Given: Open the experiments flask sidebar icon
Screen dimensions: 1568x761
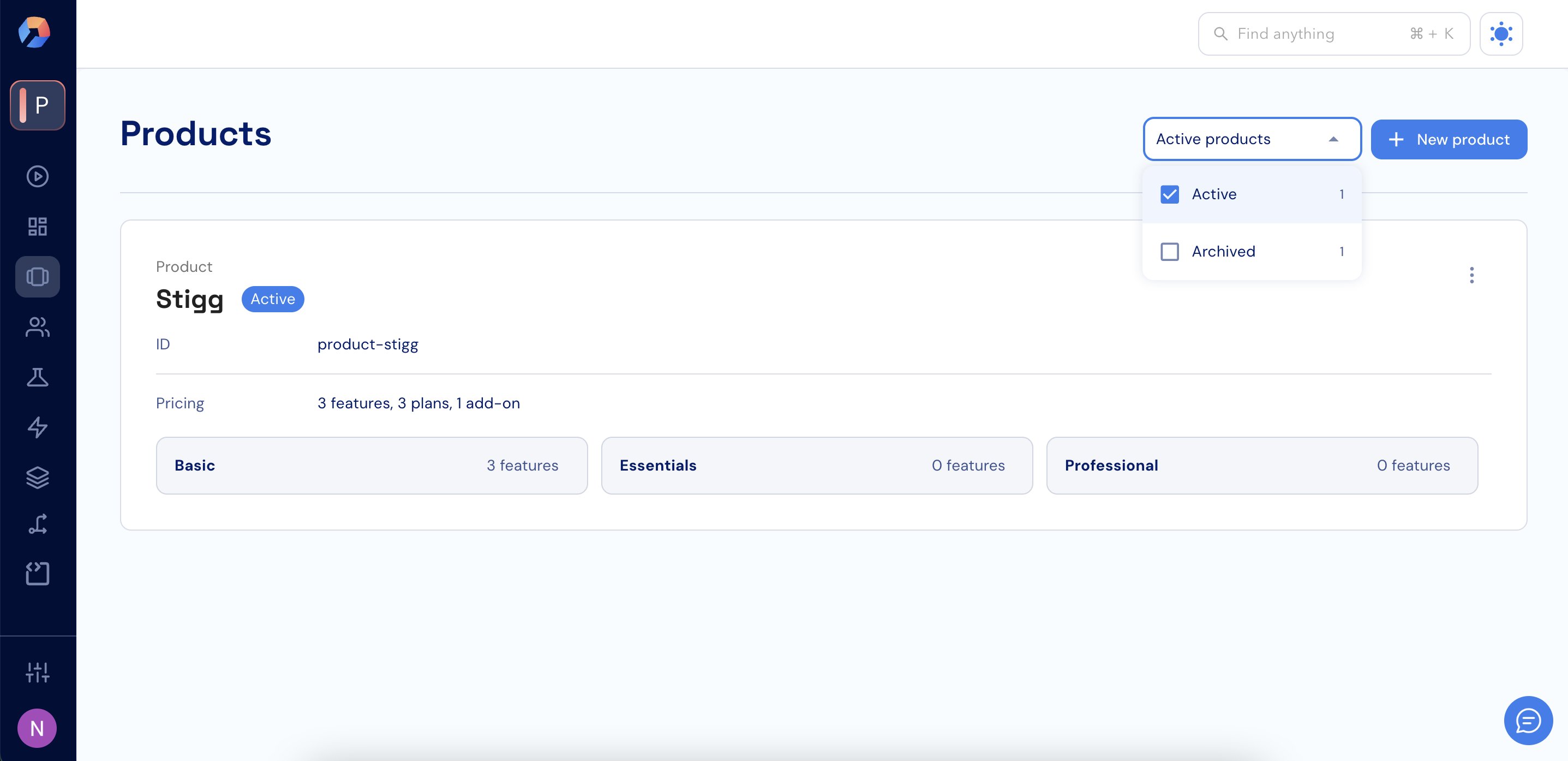Looking at the screenshot, I should pos(37,377).
